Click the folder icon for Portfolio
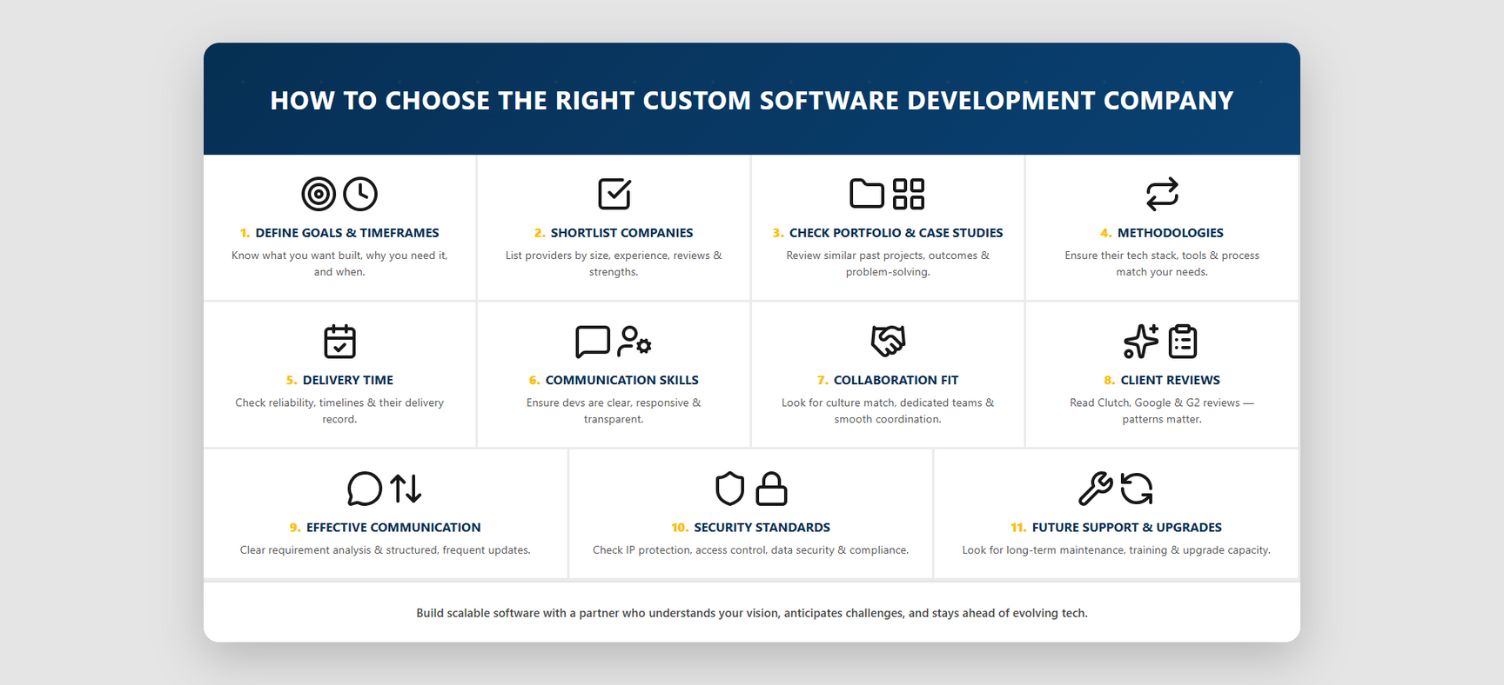1504x685 pixels. pos(867,194)
